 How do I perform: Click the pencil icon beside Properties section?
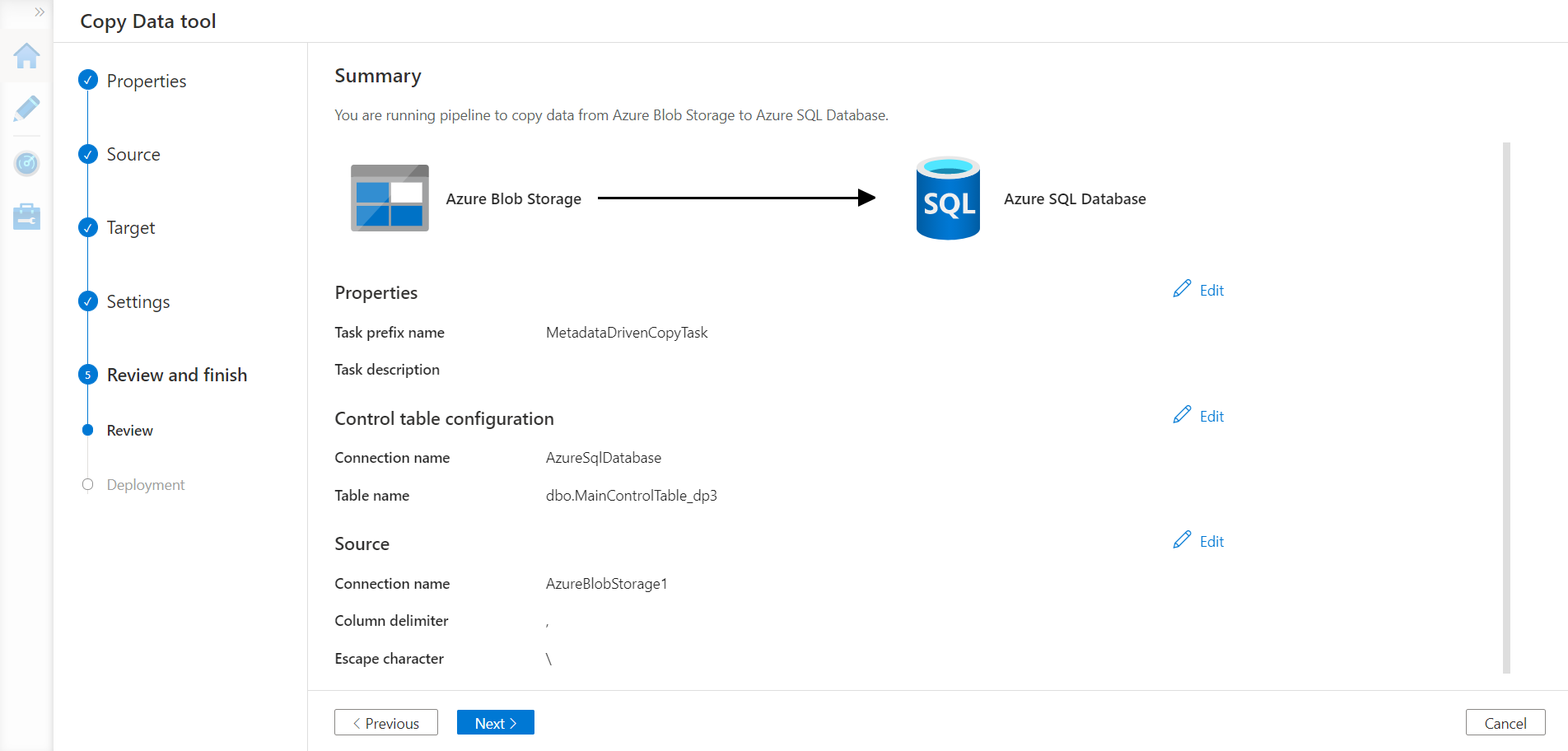pos(1182,289)
